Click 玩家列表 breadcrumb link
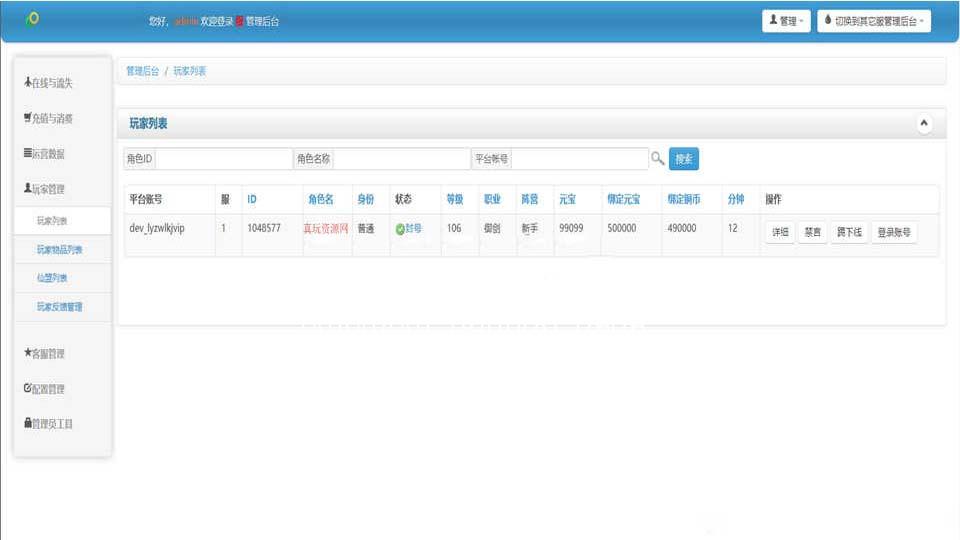Image resolution: width=960 pixels, height=540 pixels. click(x=190, y=71)
